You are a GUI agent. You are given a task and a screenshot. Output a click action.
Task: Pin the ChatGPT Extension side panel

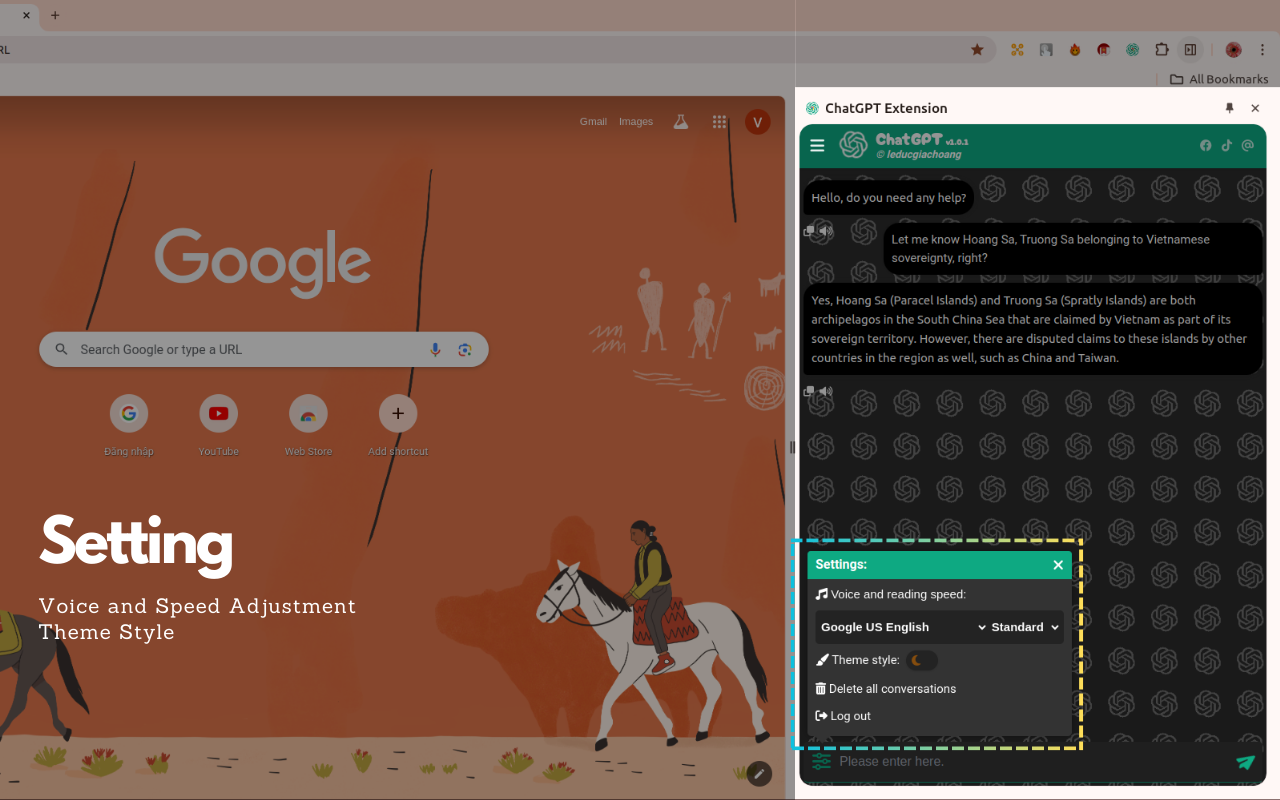click(x=1230, y=108)
